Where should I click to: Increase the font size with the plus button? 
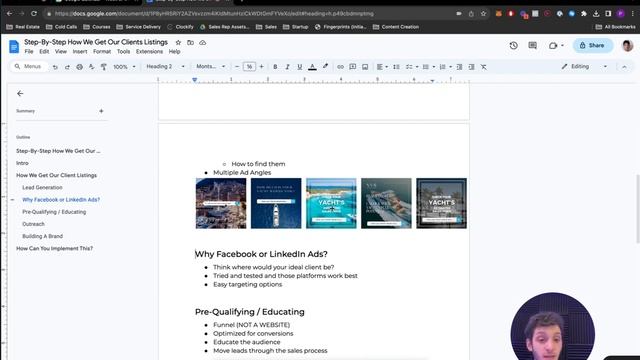tap(262, 67)
